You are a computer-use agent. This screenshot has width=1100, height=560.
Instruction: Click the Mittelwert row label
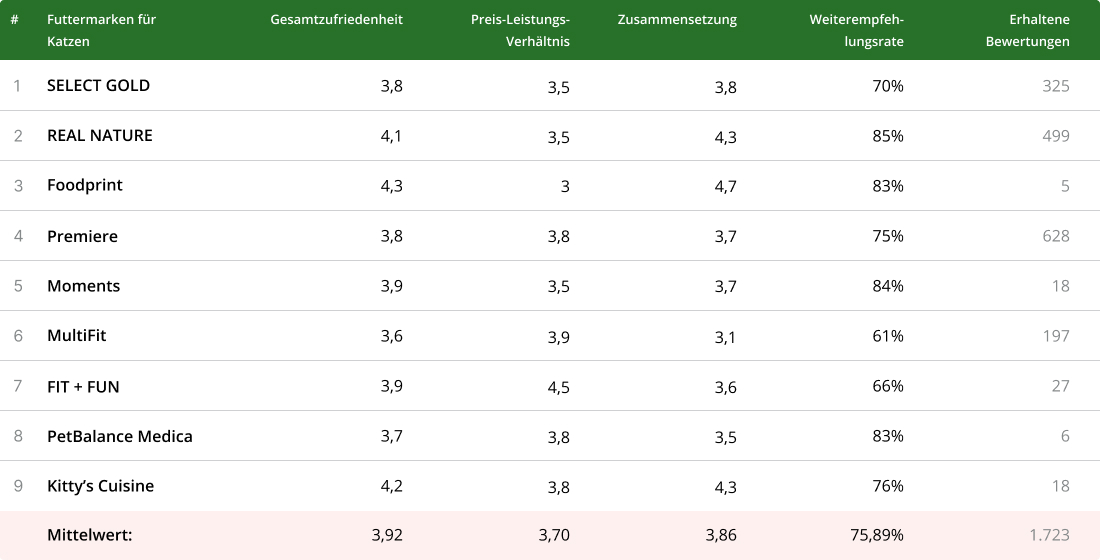[x=90, y=536]
